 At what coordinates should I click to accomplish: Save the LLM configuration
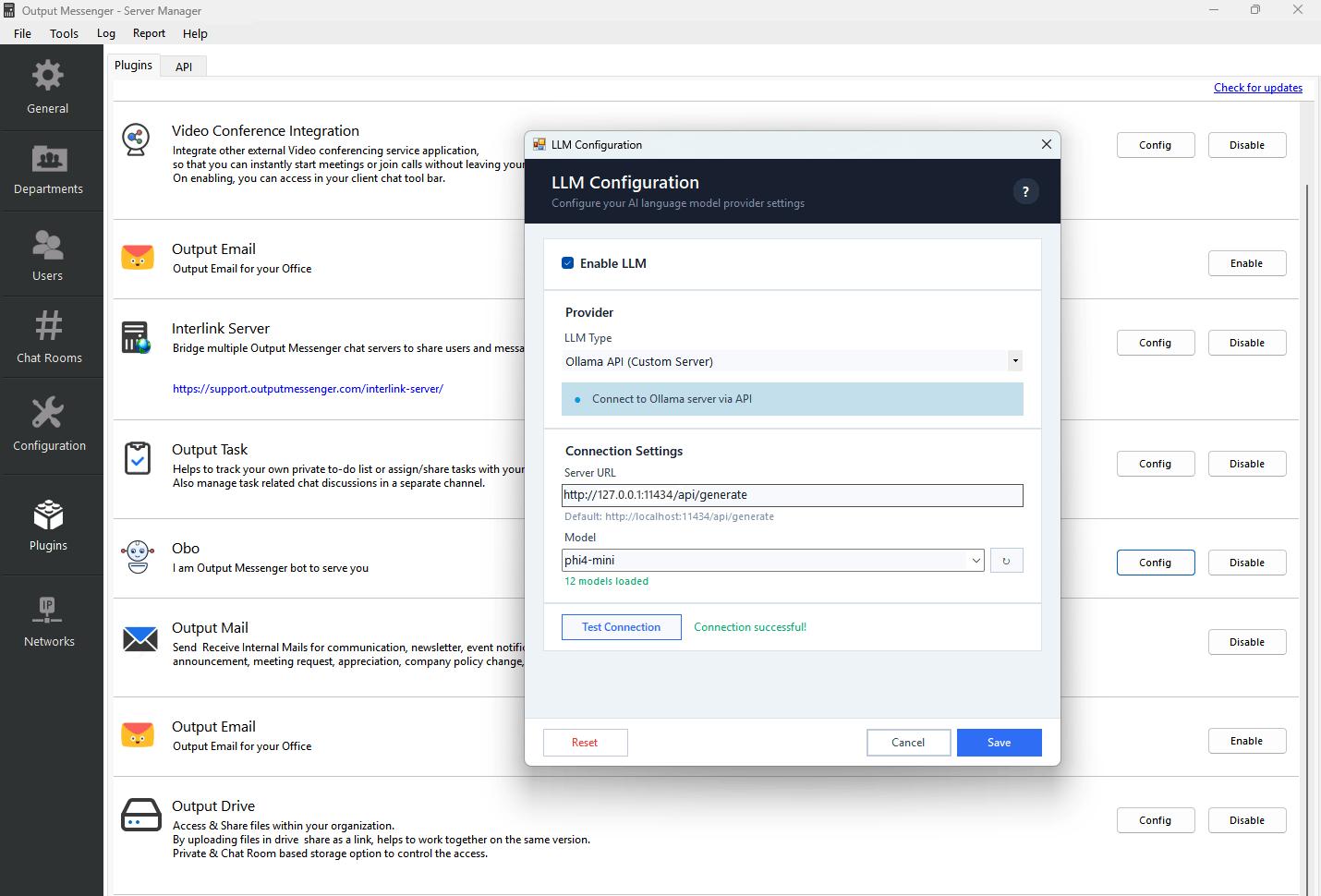pos(999,743)
